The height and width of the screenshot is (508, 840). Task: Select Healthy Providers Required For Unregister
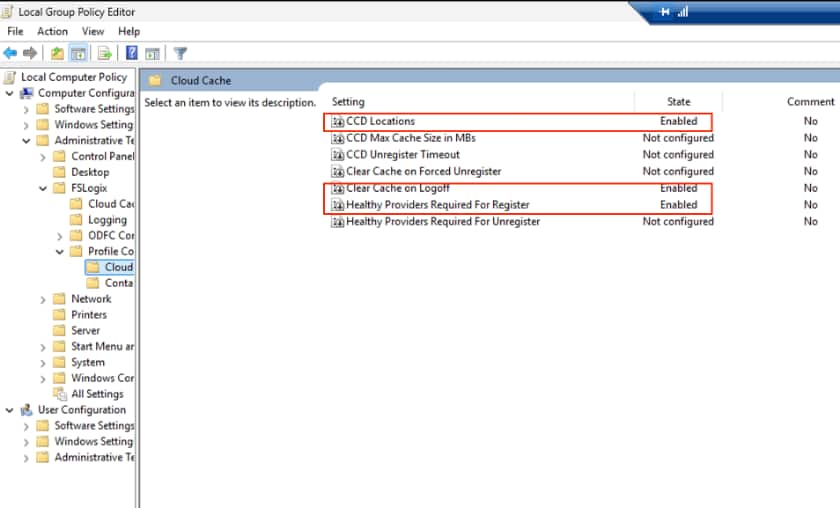pyautogui.click(x=443, y=221)
